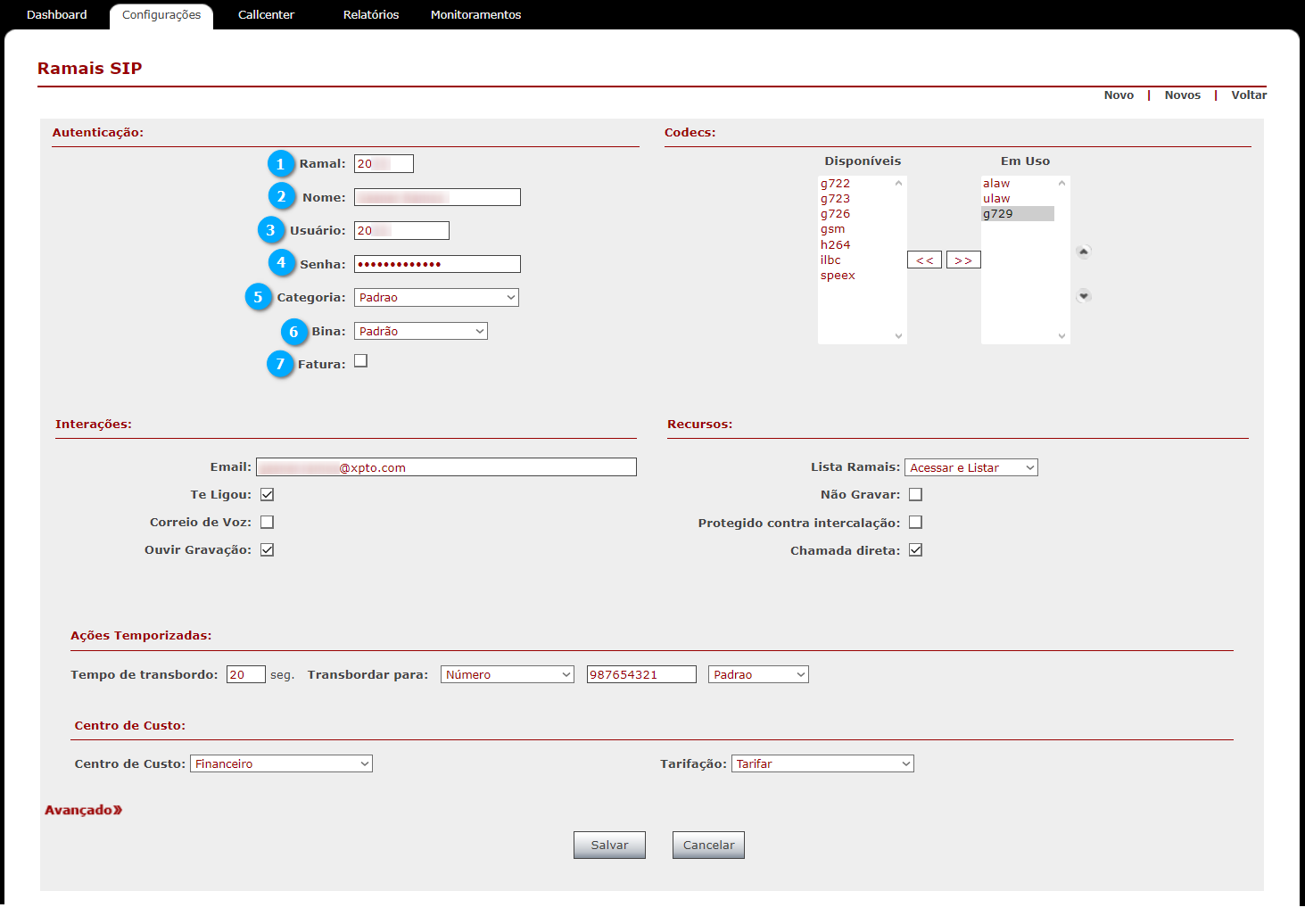Open the Categoria dropdown
The width and height of the screenshot is (1305, 924).
(x=436, y=297)
